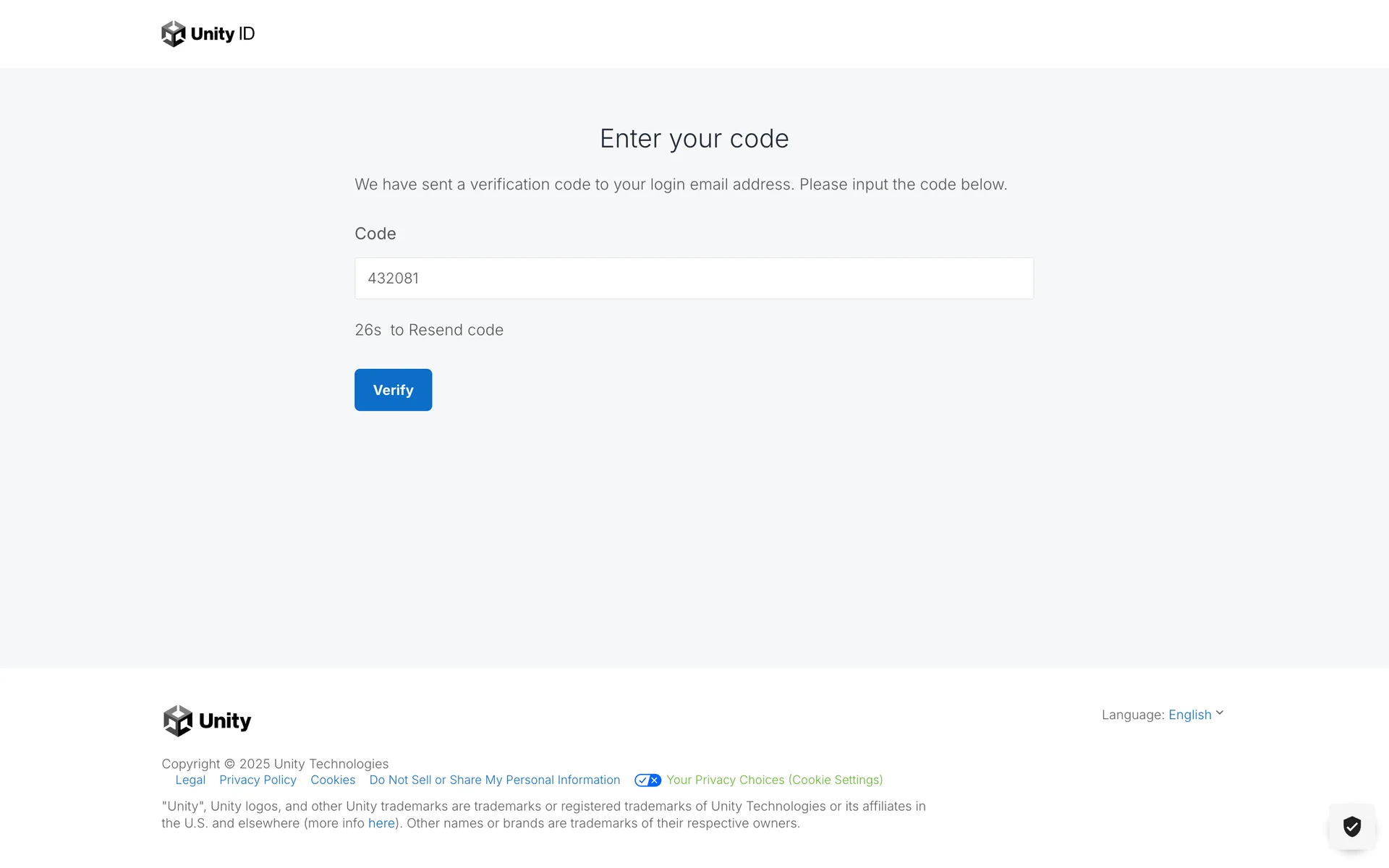Click the "26s" resend countdown timer
This screenshot has height=868, width=1389.
pyautogui.click(x=368, y=331)
